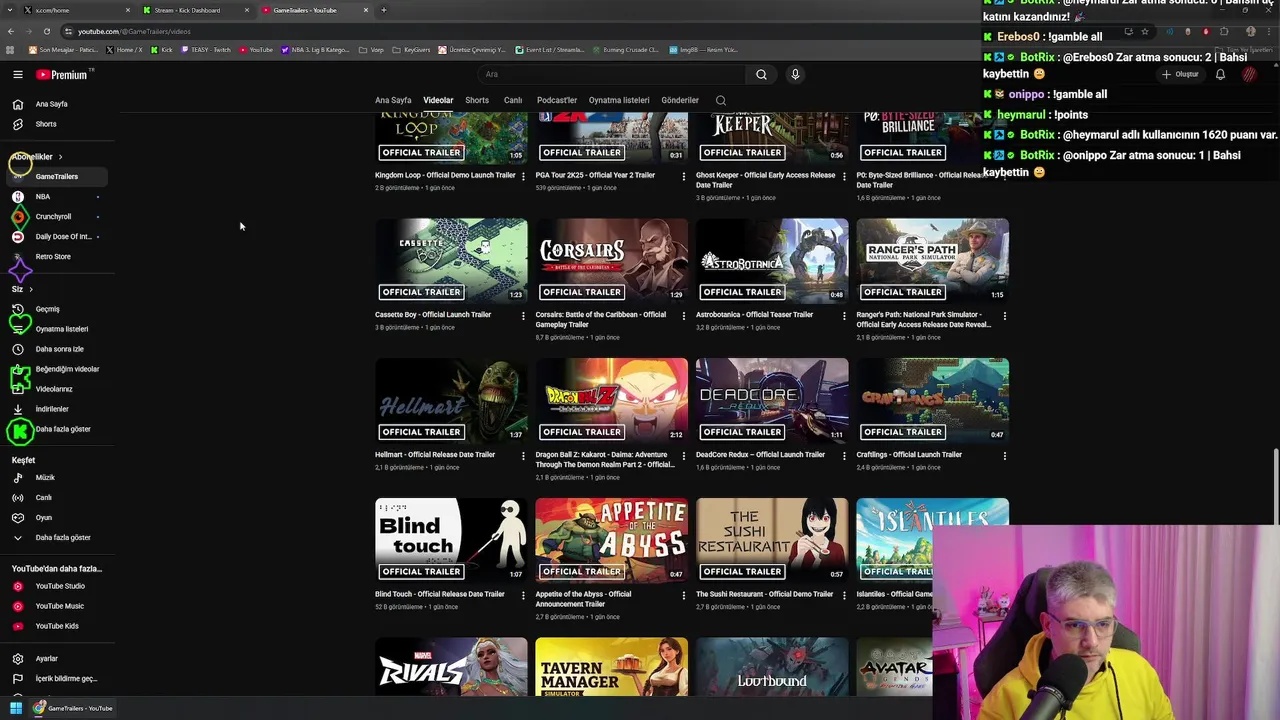Screen dimensions: 1280x720
Task: Click the Oluştur create button
Action: 1180,74
